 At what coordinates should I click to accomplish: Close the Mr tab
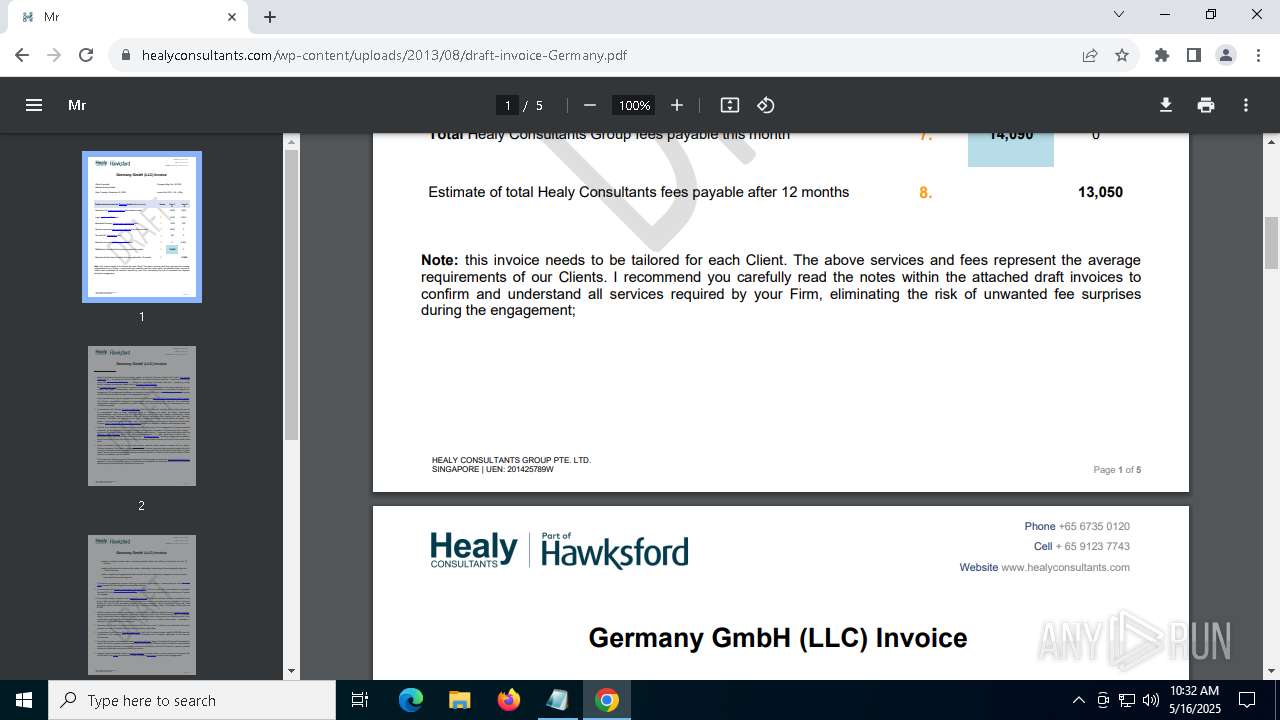(232, 17)
